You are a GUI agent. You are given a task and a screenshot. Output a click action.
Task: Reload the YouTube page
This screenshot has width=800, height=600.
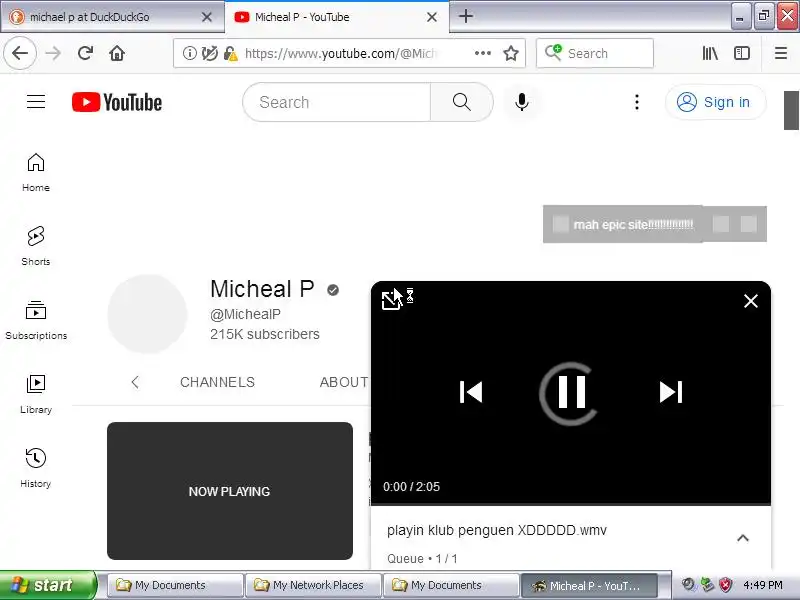coord(85,53)
